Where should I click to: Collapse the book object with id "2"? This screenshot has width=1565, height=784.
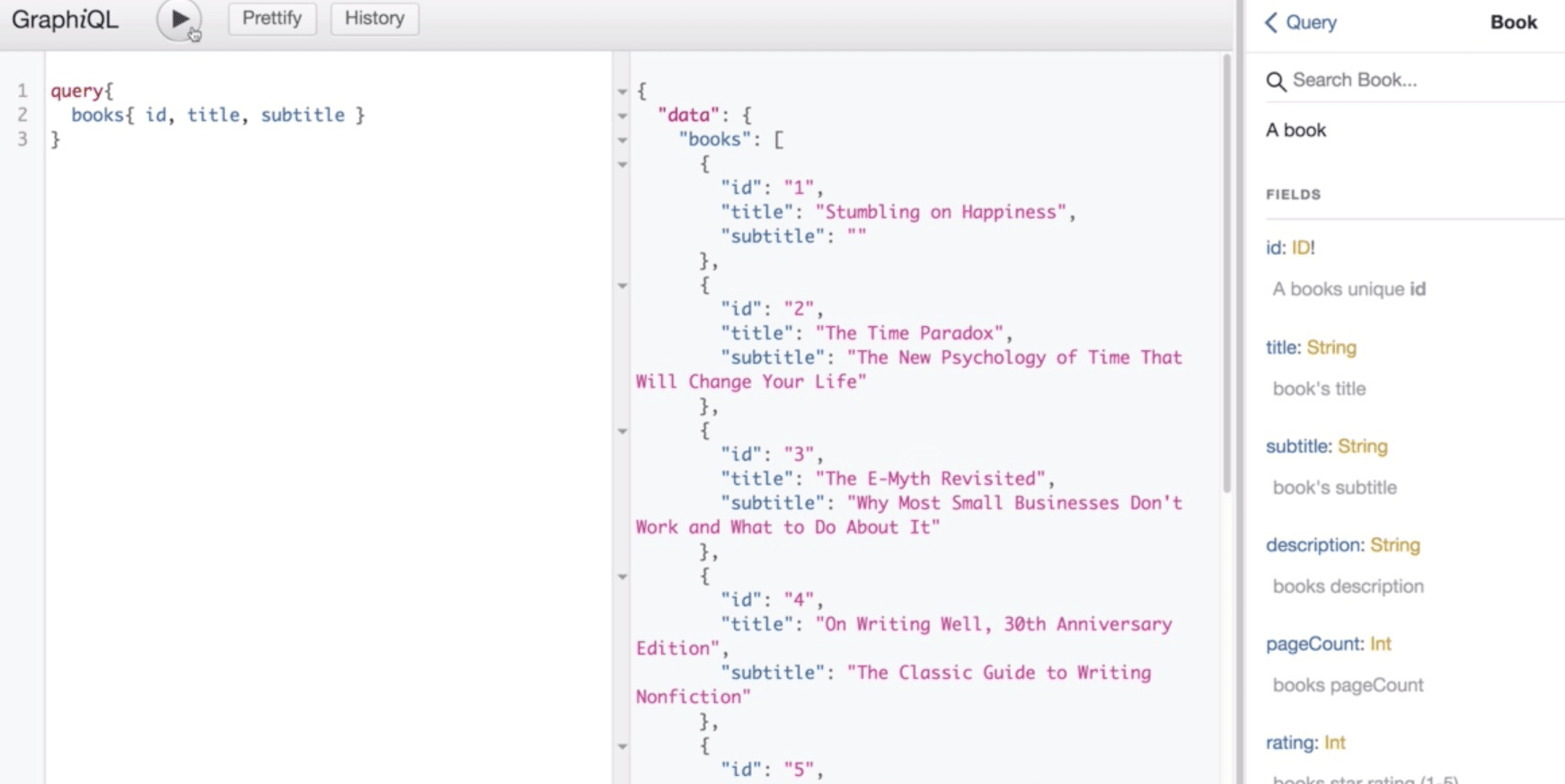coord(622,286)
